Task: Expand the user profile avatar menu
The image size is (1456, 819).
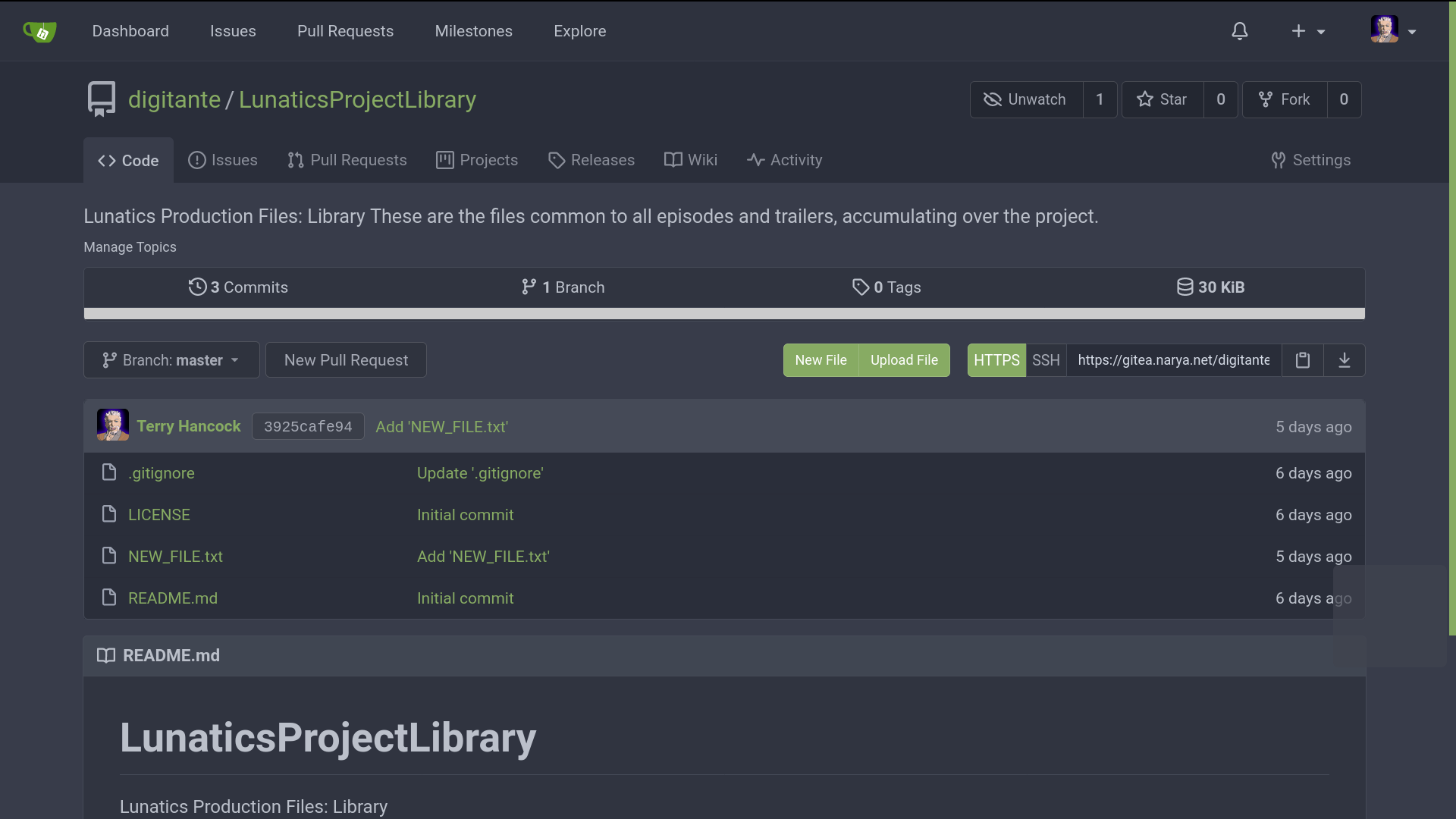Action: click(1393, 31)
